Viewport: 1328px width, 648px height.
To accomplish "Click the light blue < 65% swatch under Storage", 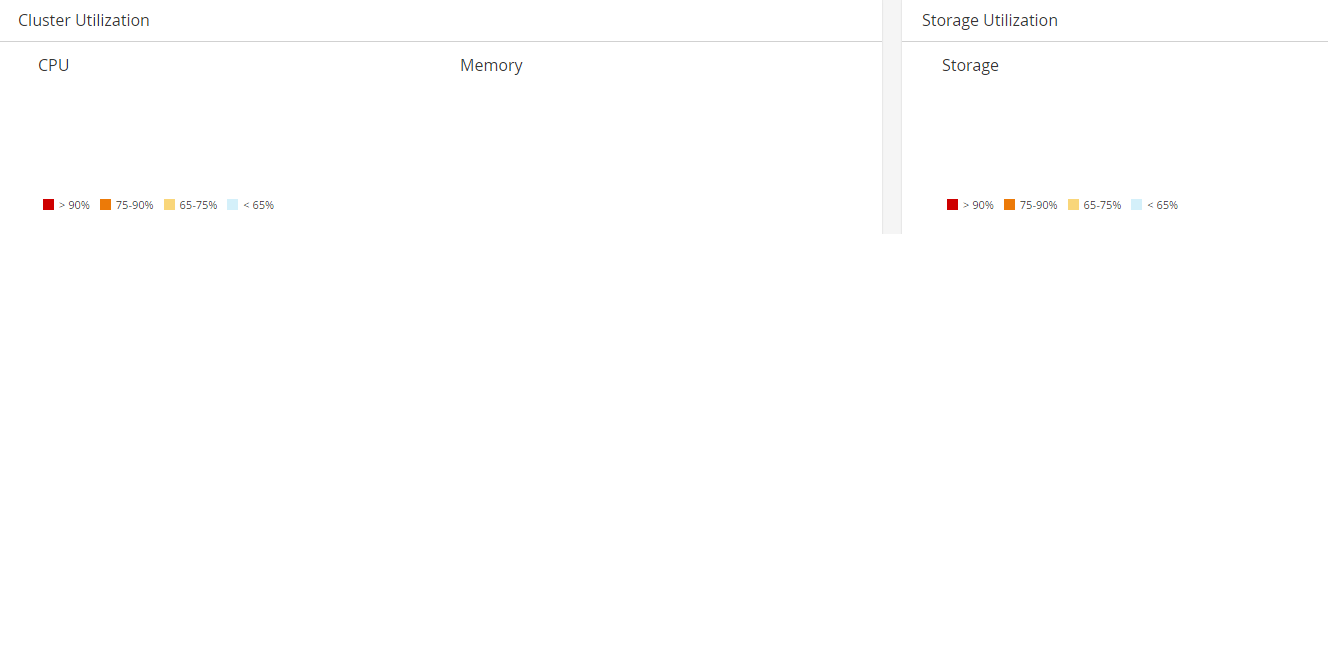I will click(x=1136, y=205).
